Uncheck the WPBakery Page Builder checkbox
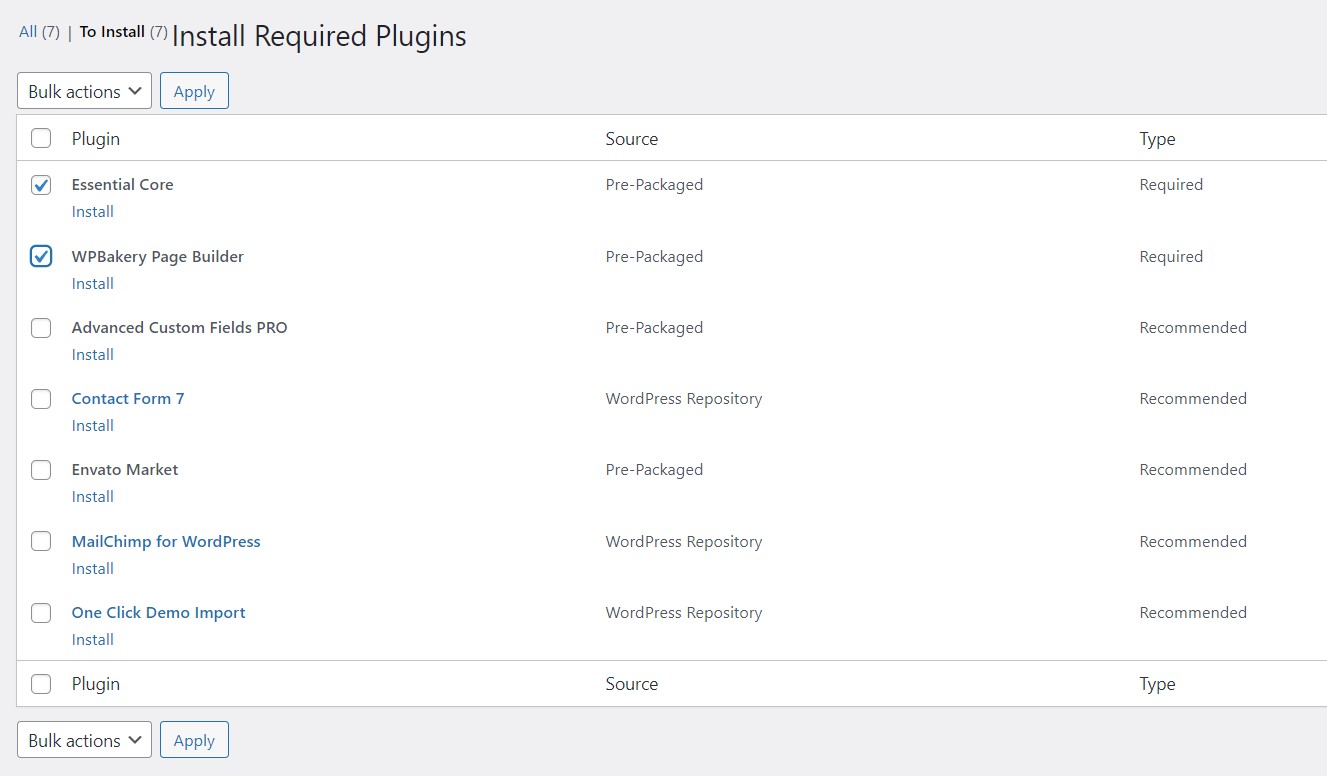 pos(41,257)
